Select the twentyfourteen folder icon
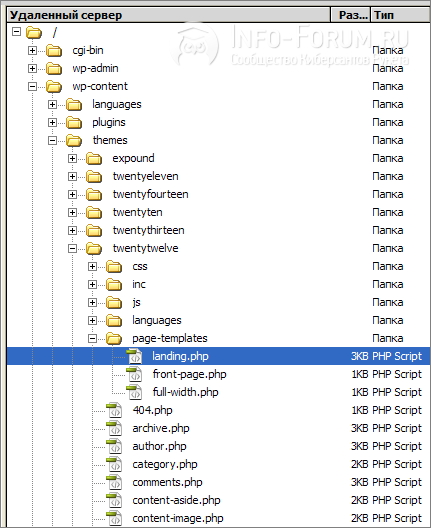Screen dimensions: 431x528 [x=94, y=194]
